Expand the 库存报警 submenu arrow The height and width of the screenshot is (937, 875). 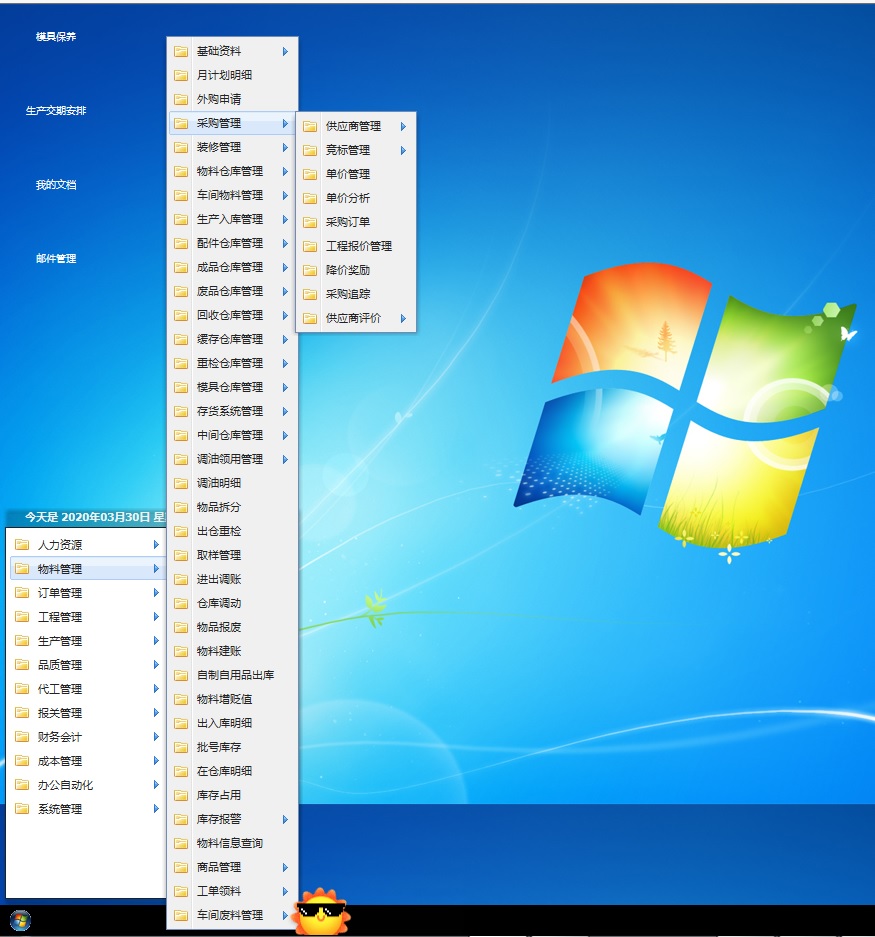(285, 819)
